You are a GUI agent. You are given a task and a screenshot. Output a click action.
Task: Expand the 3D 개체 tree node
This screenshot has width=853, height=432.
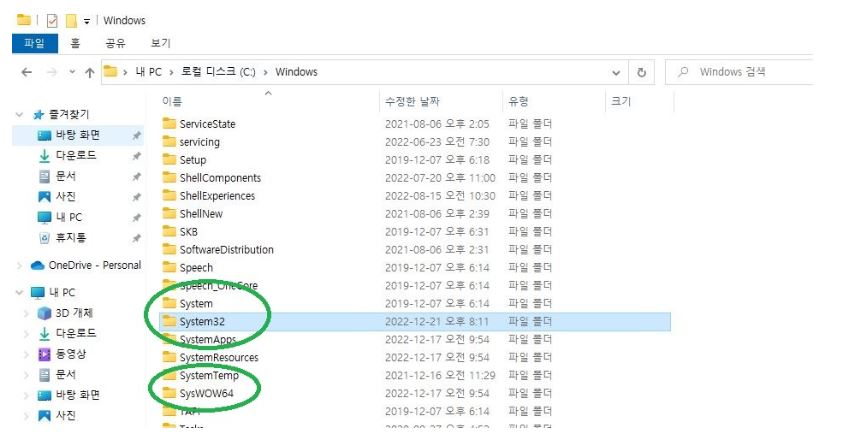26,313
